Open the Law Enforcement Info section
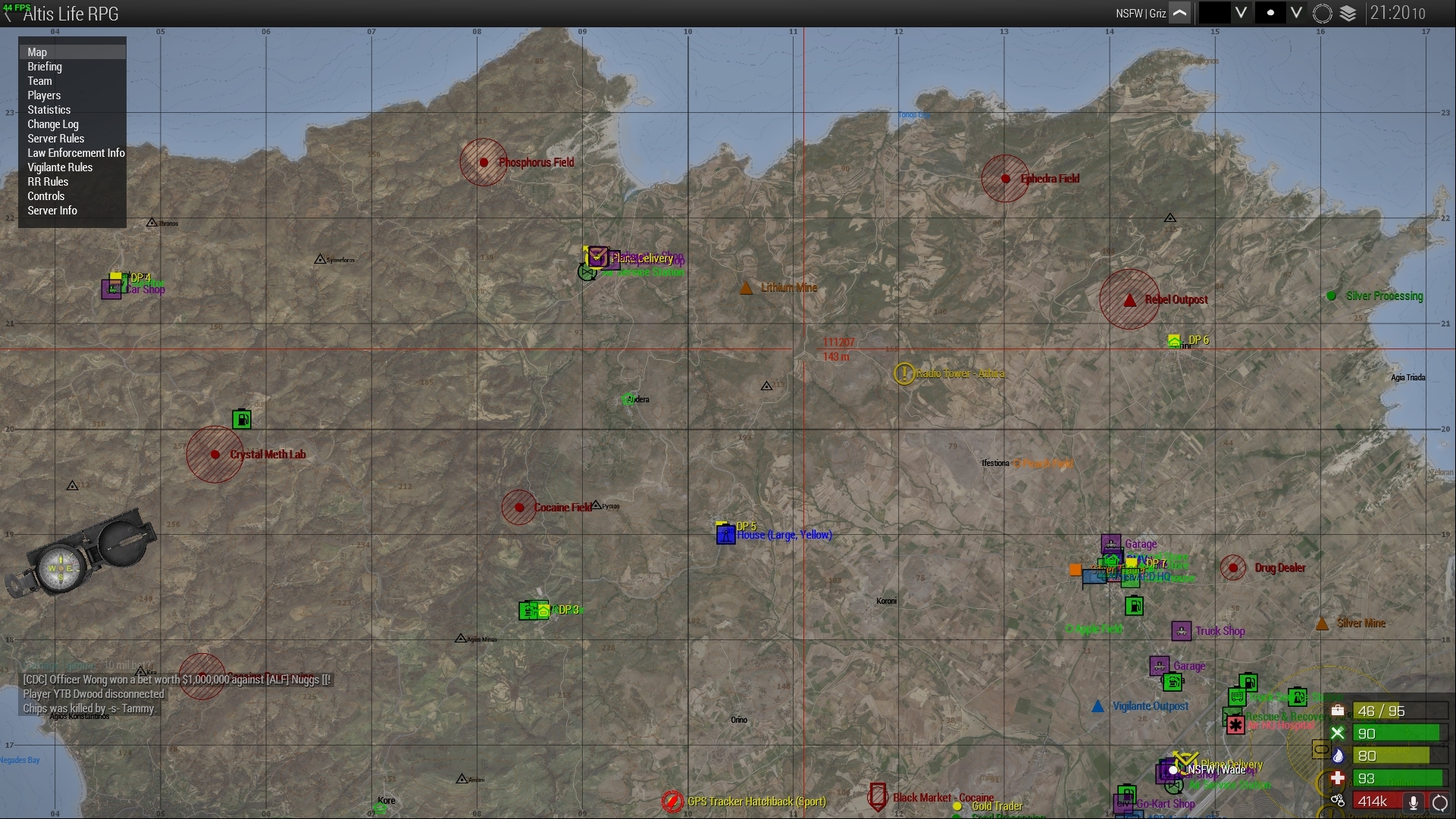This screenshot has height=819, width=1456. (x=76, y=153)
